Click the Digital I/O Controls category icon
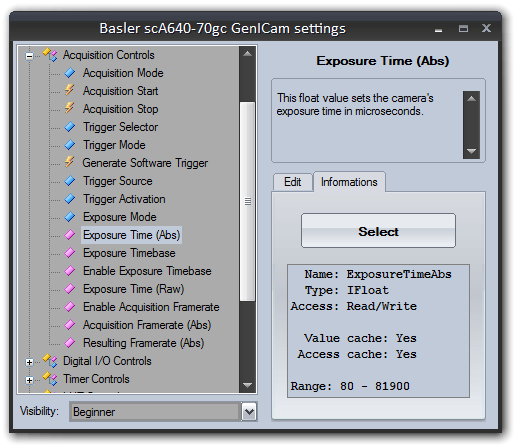Image resolution: width=516 pixels, height=446 pixels. tap(50, 361)
